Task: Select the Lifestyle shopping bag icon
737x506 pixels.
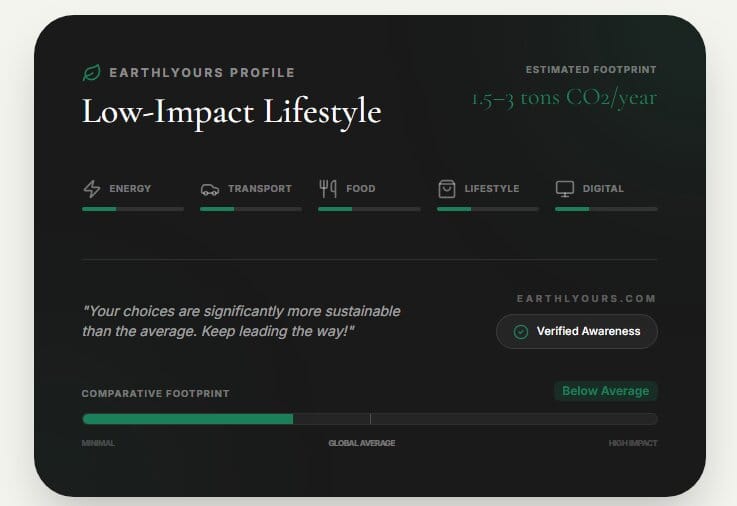Action: 446,188
